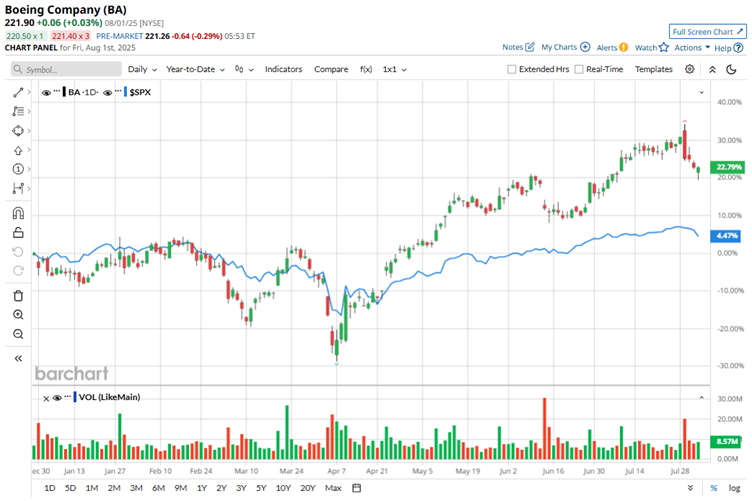Image resolution: width=752 pixels, height=501 pixels.
Task: Open the chart type dropdown
Action: [244, 70]
